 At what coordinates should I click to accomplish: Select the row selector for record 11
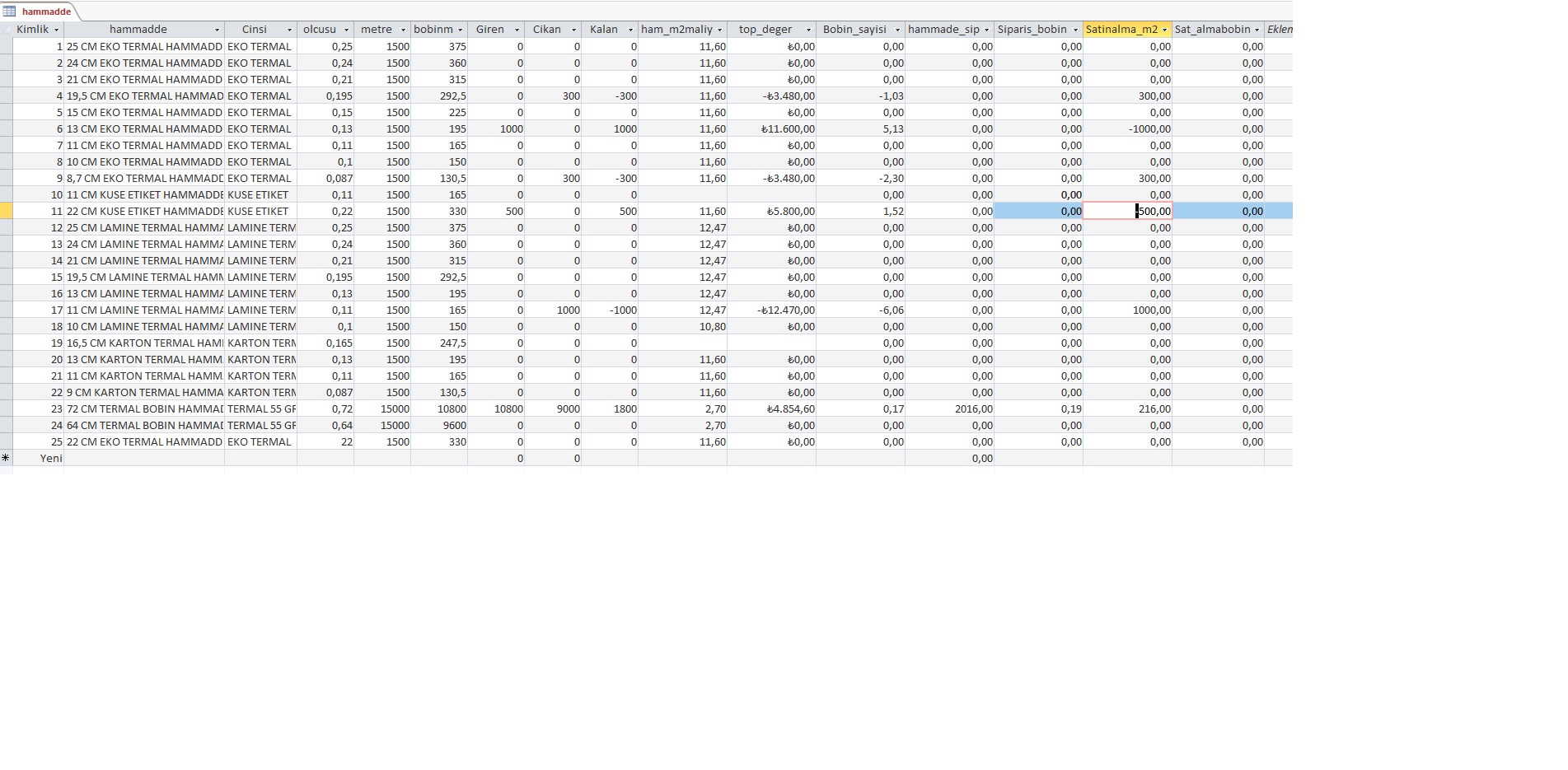(x=6, y=211)
